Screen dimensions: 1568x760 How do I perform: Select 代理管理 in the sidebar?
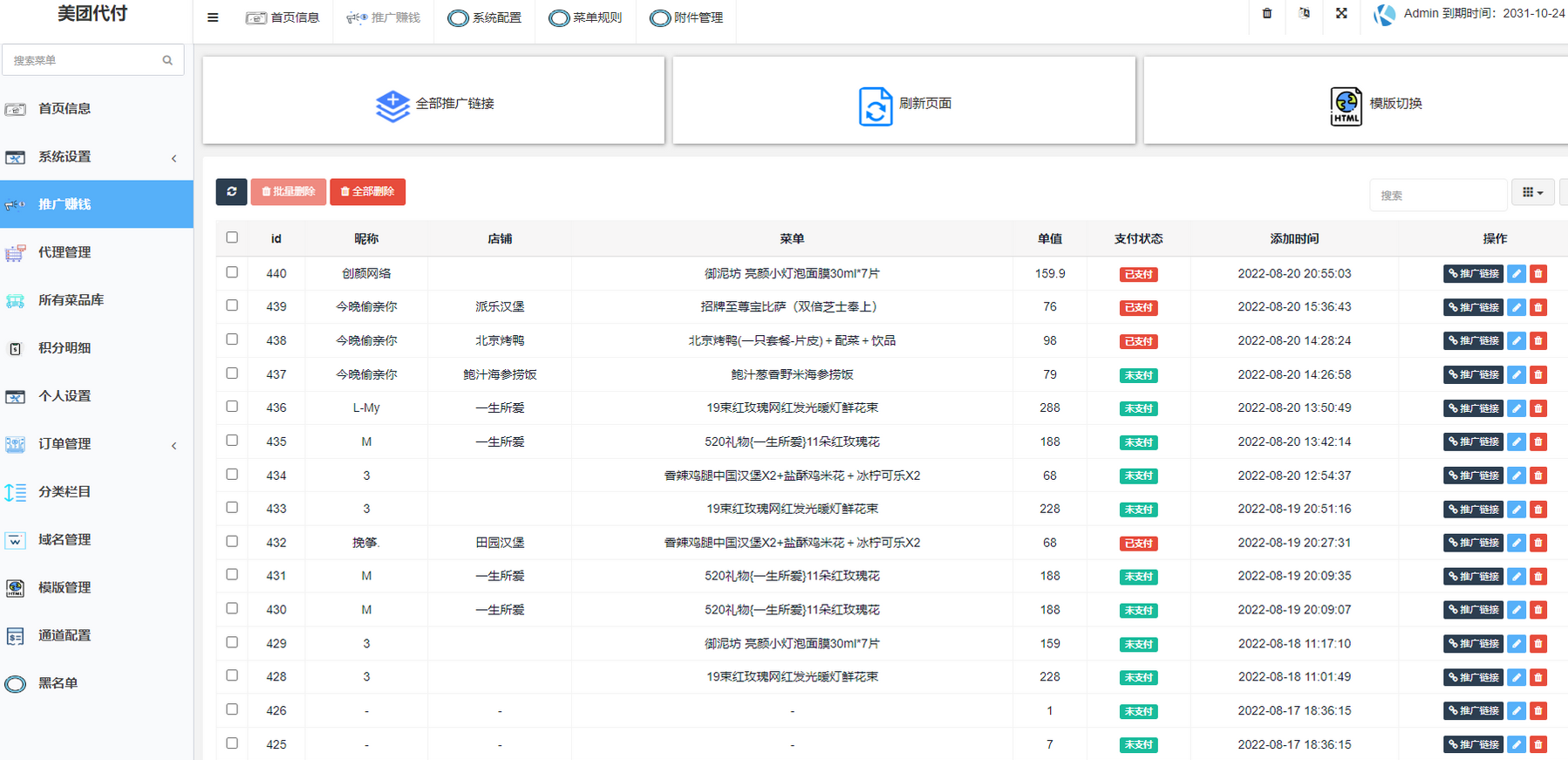point(96,252)
